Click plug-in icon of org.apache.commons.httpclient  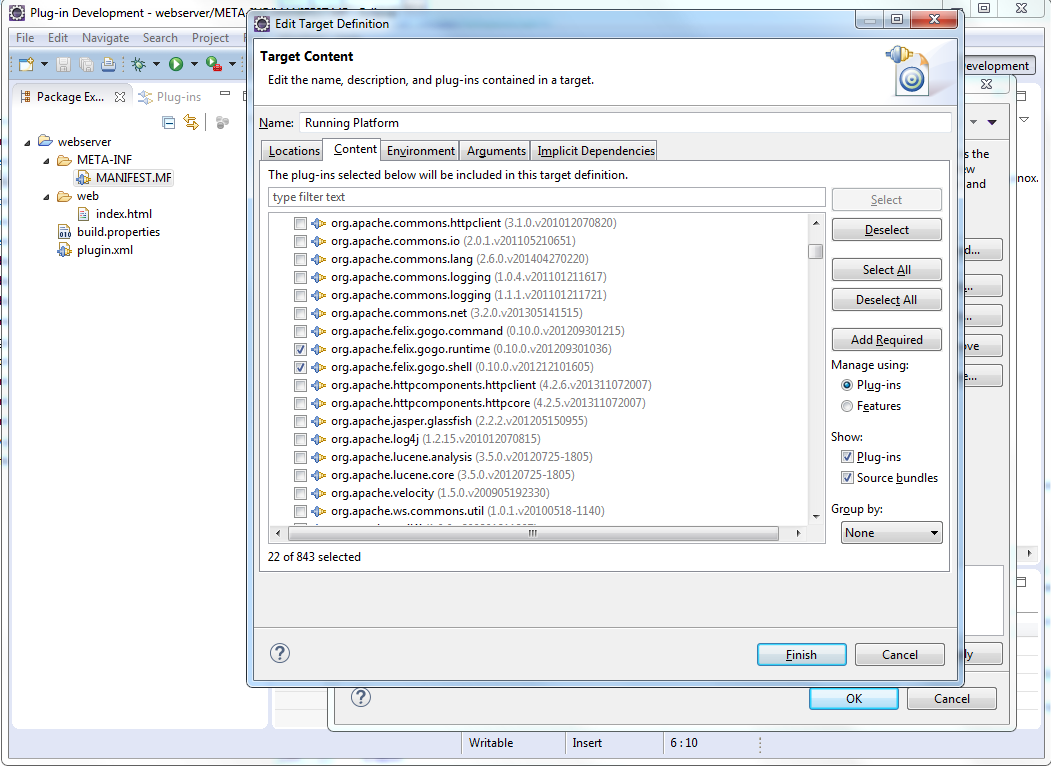point(319,223)
